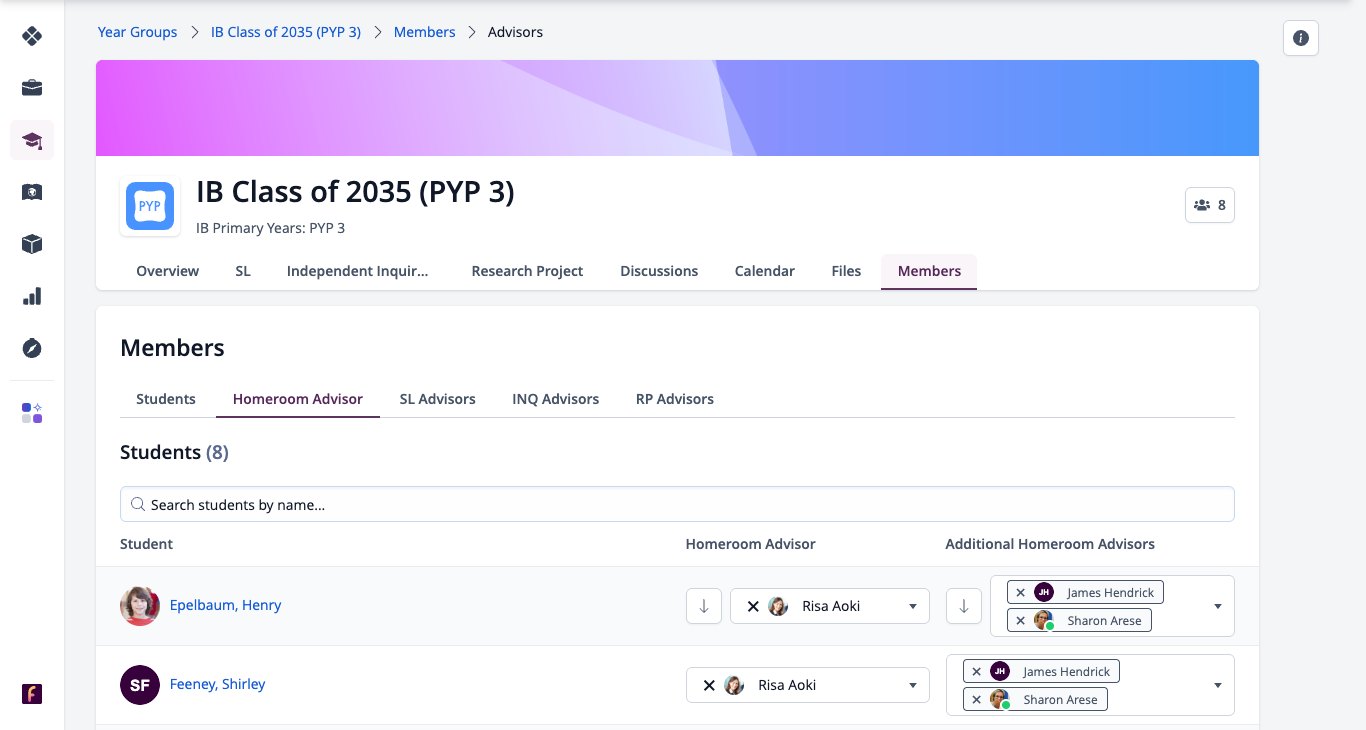The height and width of the screenshot is (730, 1366).
Task: Remove Risa Aoki from Epelbaum, Henry
Action: [x=753, y=606]
